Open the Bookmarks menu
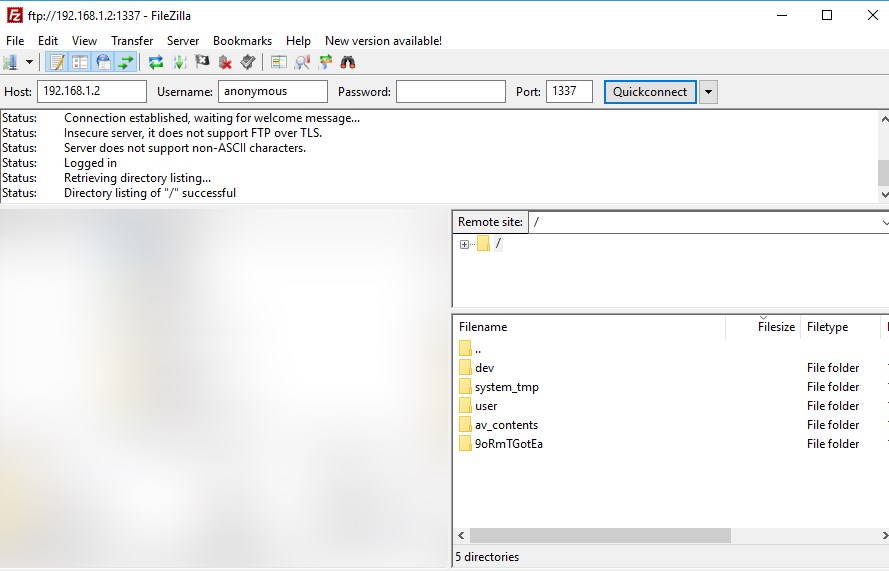Viewport: 889px width, 571px height. [x=242, y=41]
